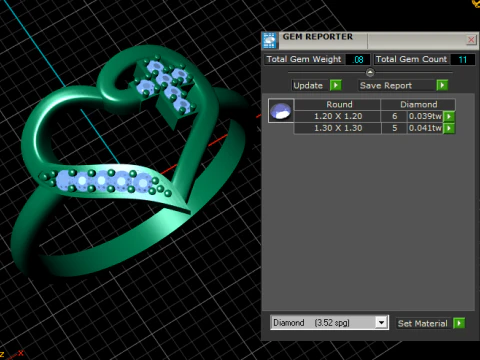This screenshot has height=360, width=480.
Task: Click the Total Gem Weight value field
Action: coord(358,60)
